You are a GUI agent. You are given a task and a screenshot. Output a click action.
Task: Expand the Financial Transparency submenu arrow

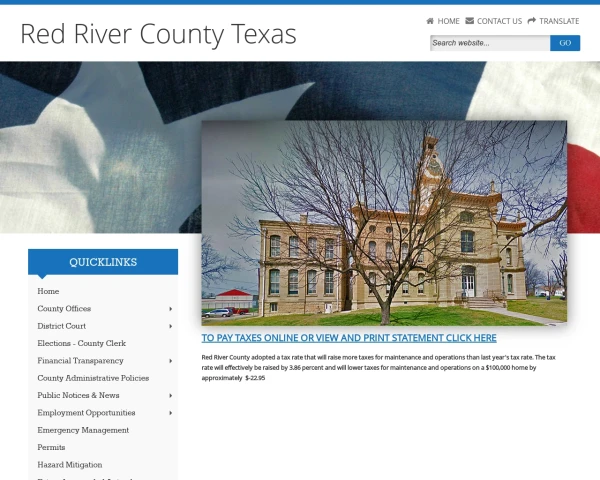click(x=171, y=361)
